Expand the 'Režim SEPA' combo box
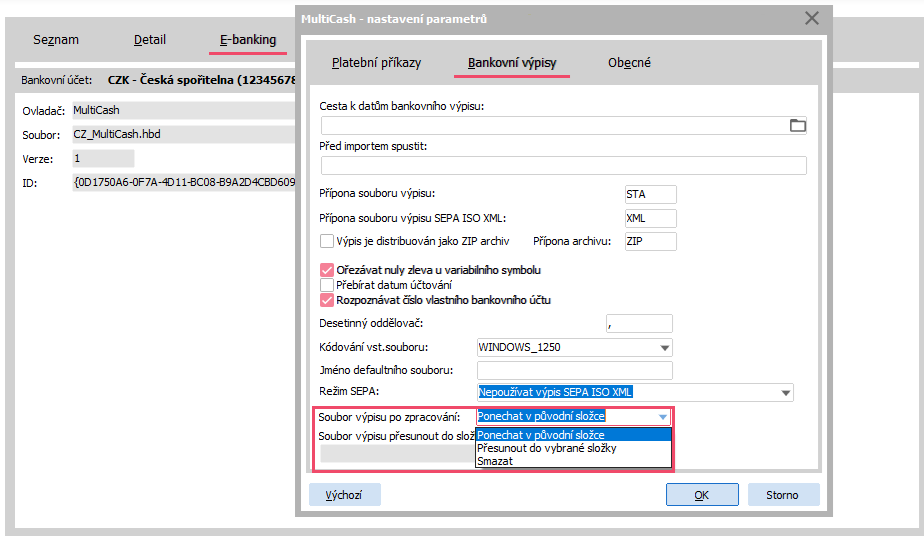 [x=785, y=392]
